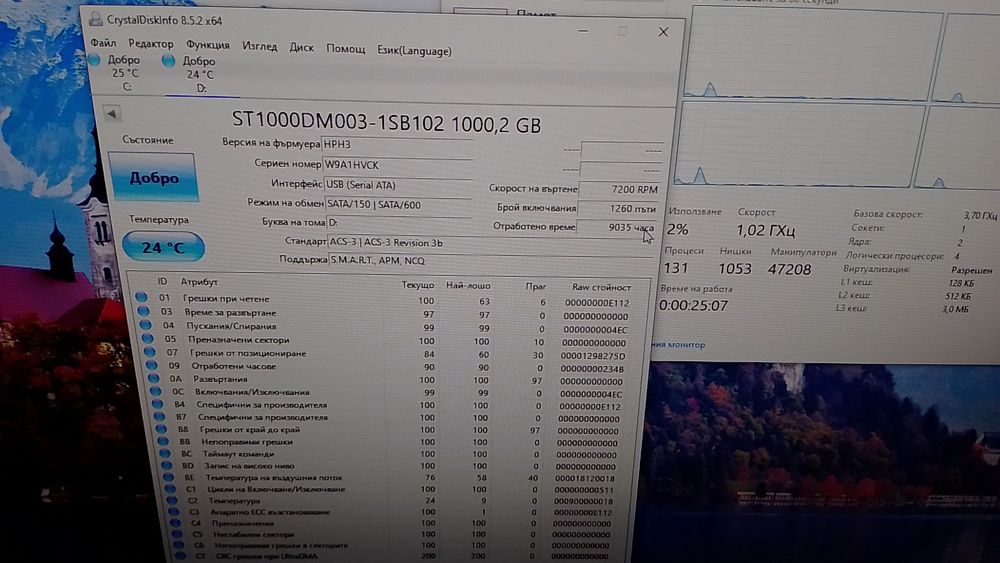Click status circle for attribute BE

pos(168,477)
